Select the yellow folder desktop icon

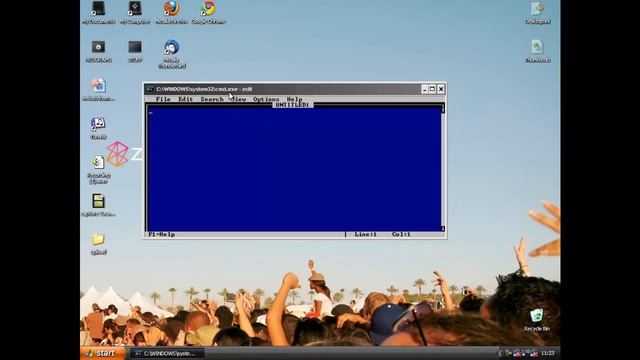(x=98, y=244)
